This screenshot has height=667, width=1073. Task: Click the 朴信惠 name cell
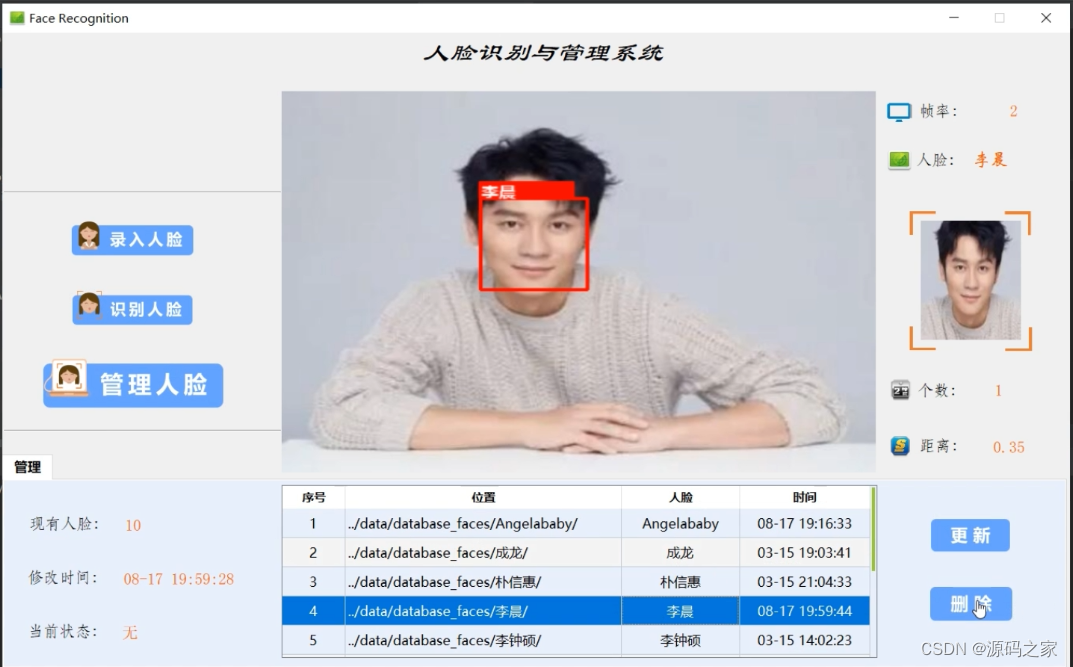(680, 581)
